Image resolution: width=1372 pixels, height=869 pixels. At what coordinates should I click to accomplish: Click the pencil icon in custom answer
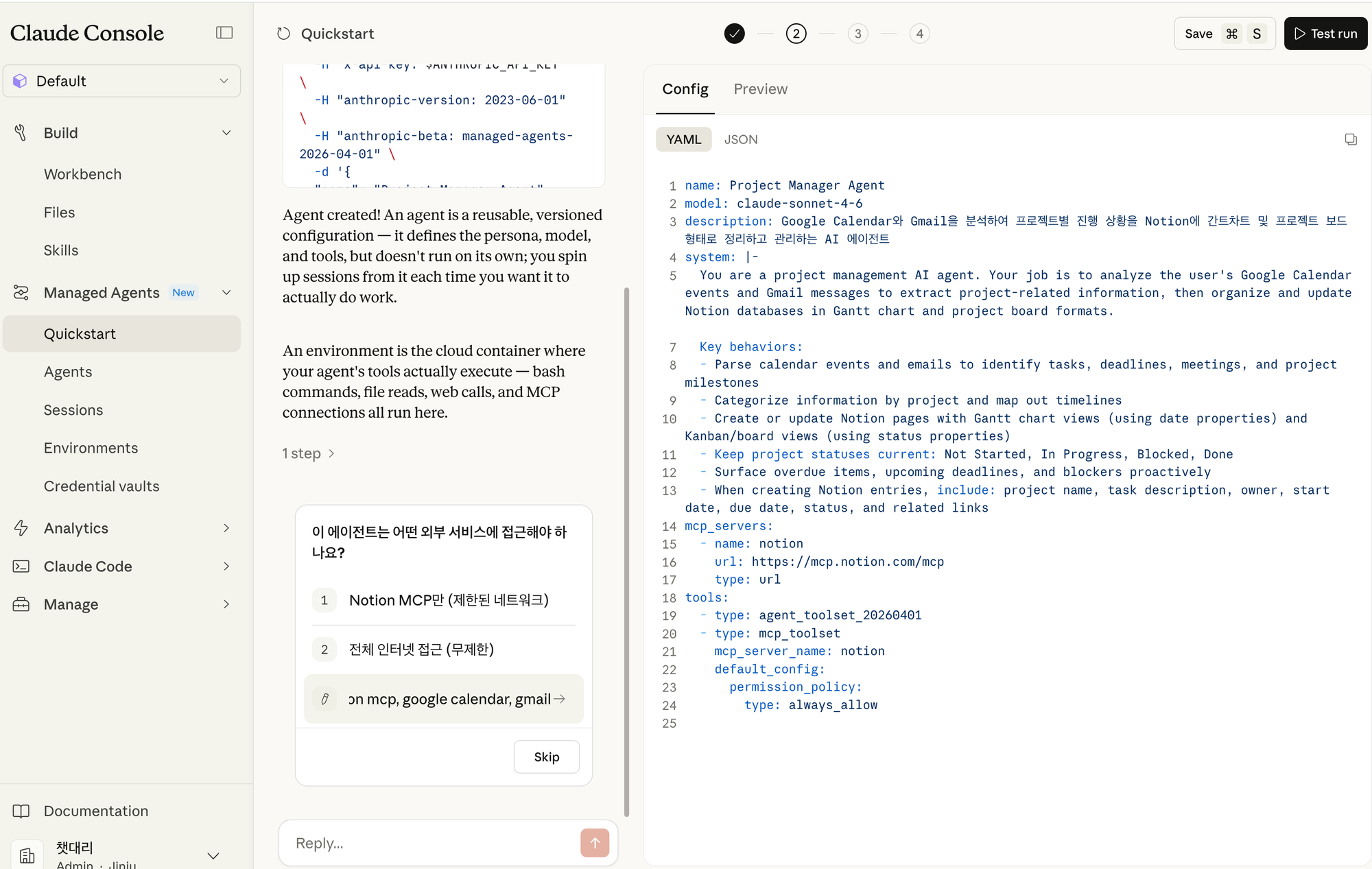click(324, 699)
